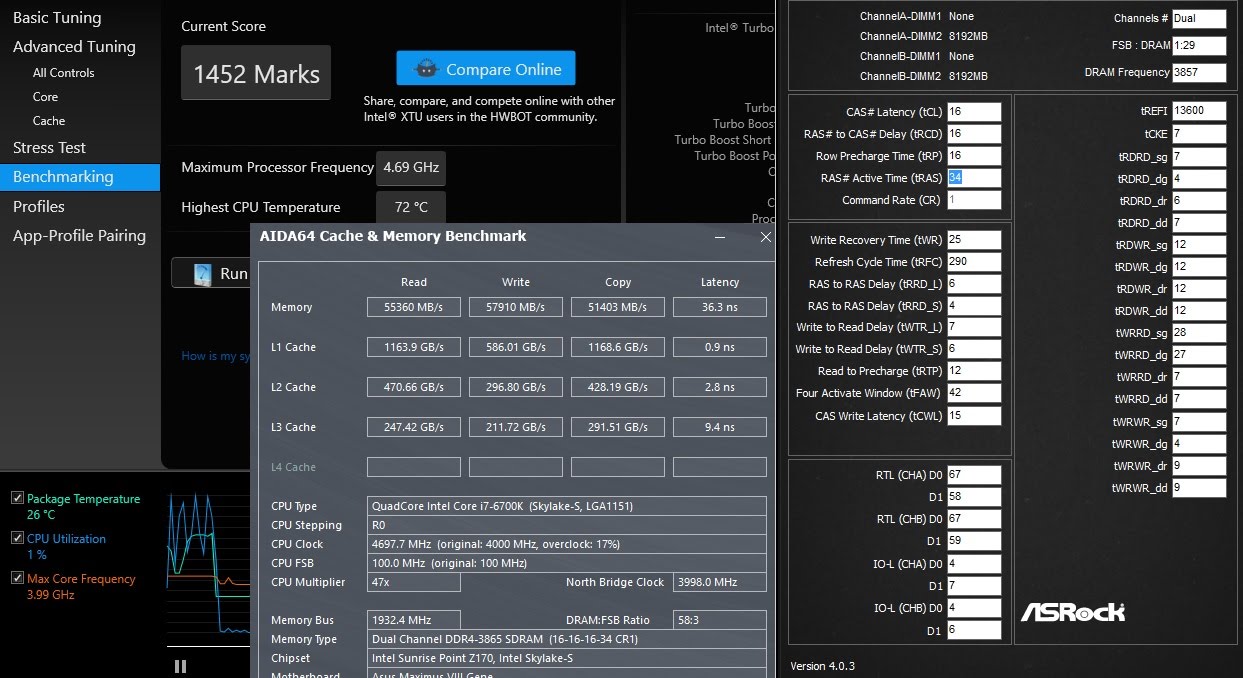The width and height of the screenshot is (1243, 678).
Task: Click the Memory Bus 1932.4 MHz field
Action: point(414,620)
